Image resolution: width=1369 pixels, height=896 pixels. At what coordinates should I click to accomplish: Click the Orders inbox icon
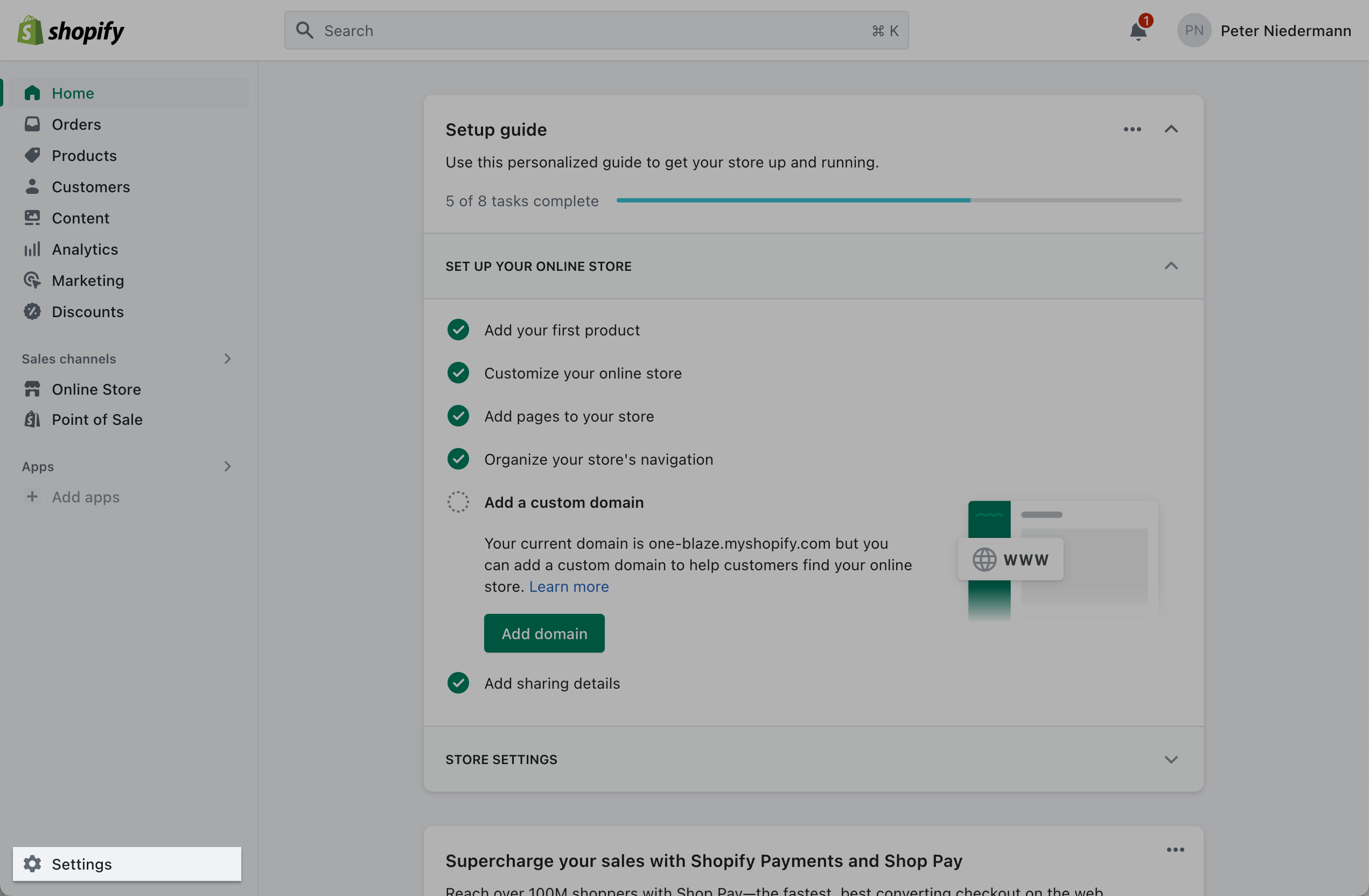(32, 124)
